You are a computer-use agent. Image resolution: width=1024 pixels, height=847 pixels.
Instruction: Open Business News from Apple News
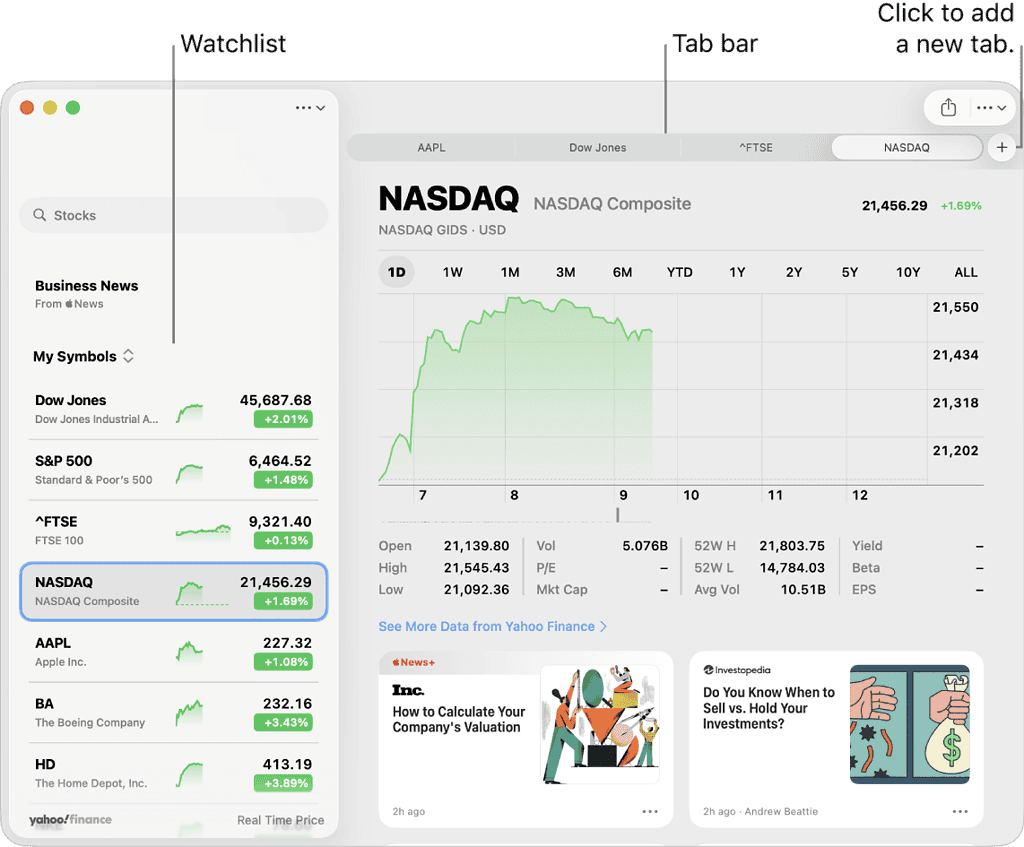point(86,294)
